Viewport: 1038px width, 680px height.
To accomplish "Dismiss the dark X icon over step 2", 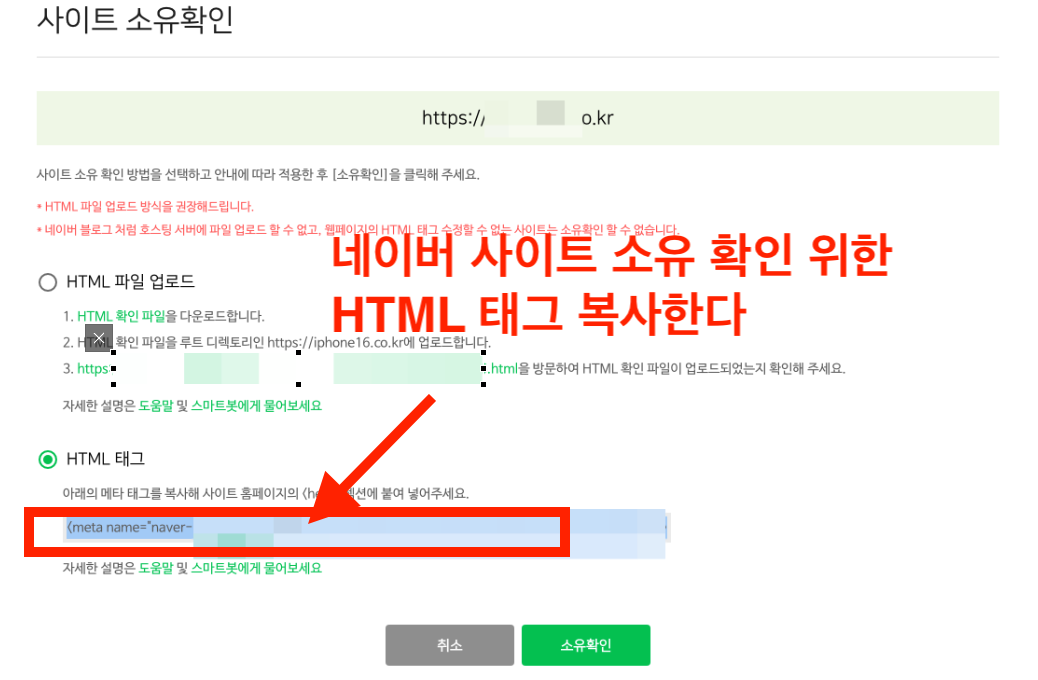I will [99, 338].
